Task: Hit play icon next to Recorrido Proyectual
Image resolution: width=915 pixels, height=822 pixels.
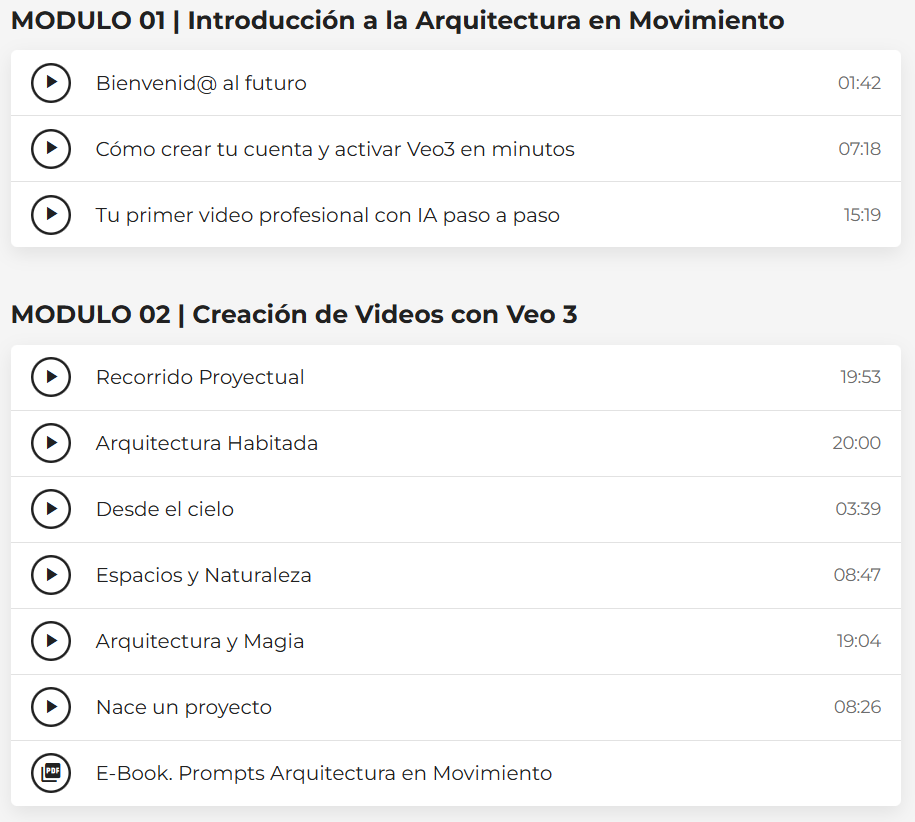Action: tap(51, 377)
